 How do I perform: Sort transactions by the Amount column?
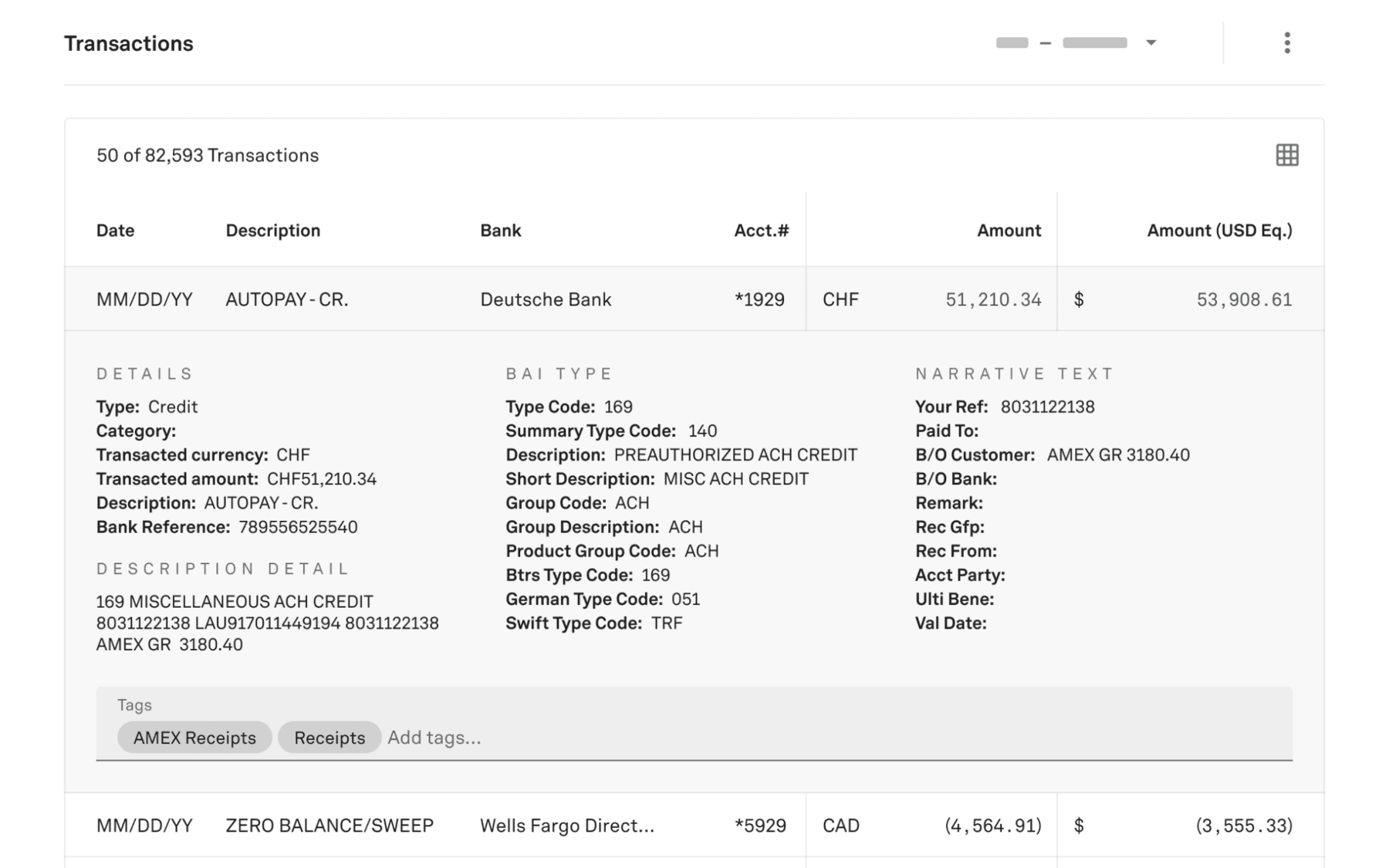pyautogui.click(x=1009, y=230)
